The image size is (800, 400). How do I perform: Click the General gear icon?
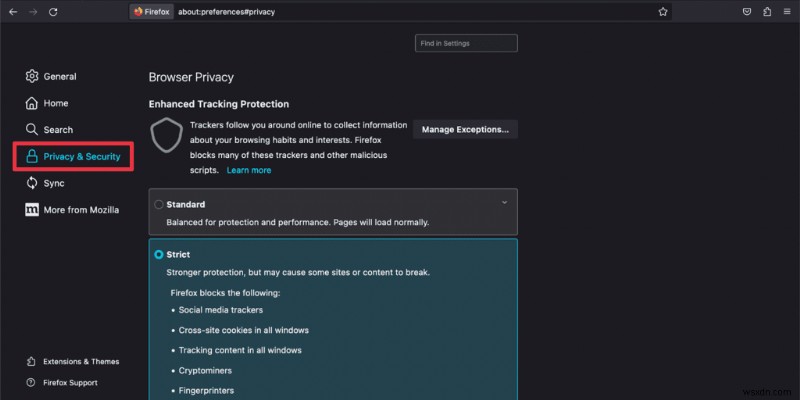click(32, 76)
